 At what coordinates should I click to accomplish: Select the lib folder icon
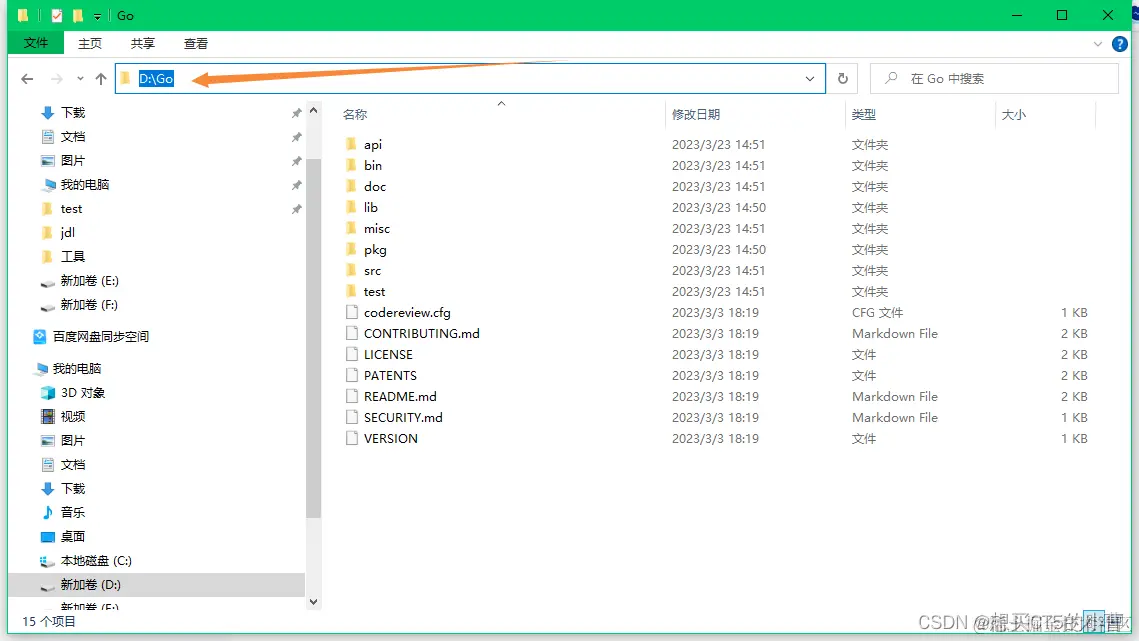(352, 207)
